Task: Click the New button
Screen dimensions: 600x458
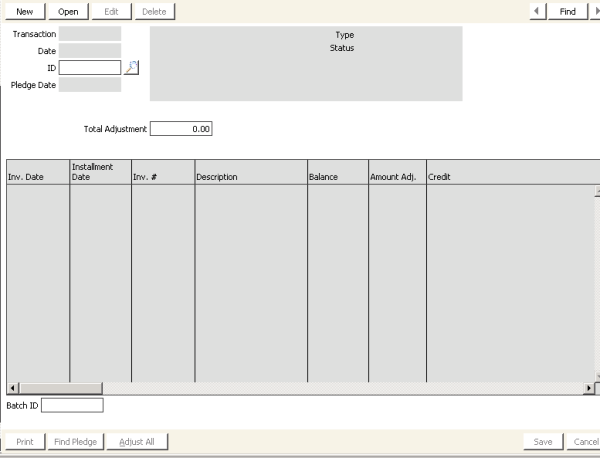Action: point(25,11)
